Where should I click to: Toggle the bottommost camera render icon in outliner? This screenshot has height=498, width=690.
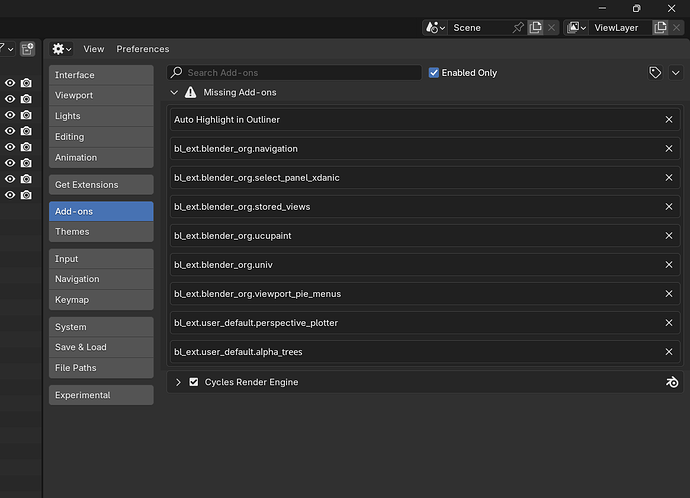(x=26, y=195)
